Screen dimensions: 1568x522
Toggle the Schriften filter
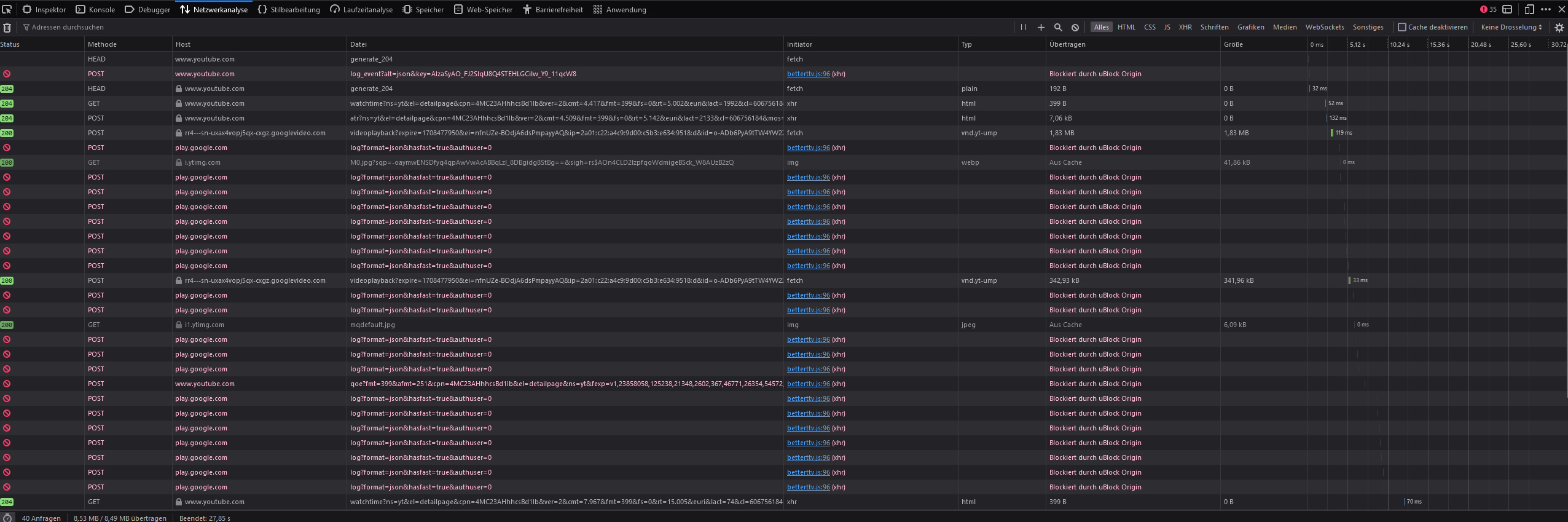[1214, 27]
